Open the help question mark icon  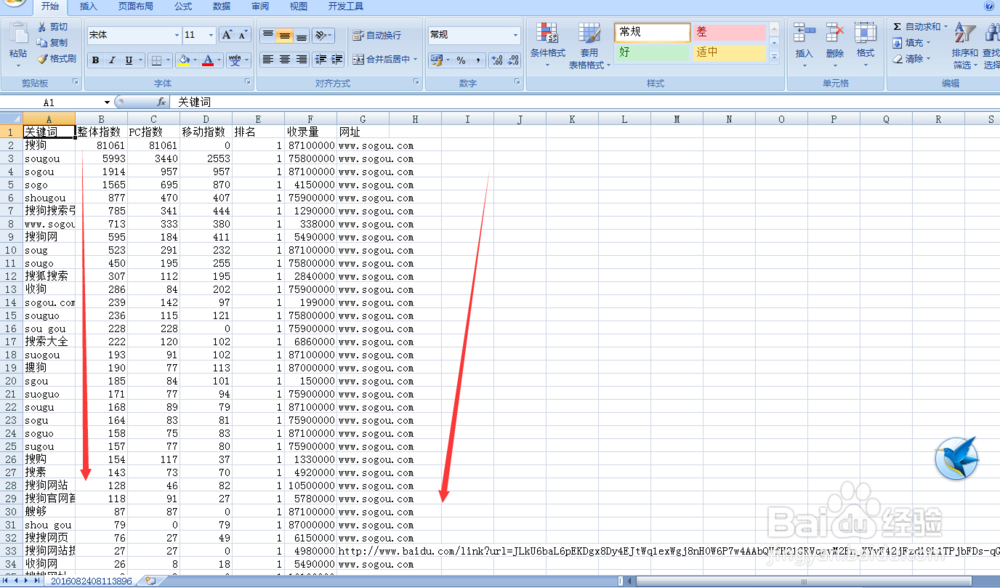(989, 6)
